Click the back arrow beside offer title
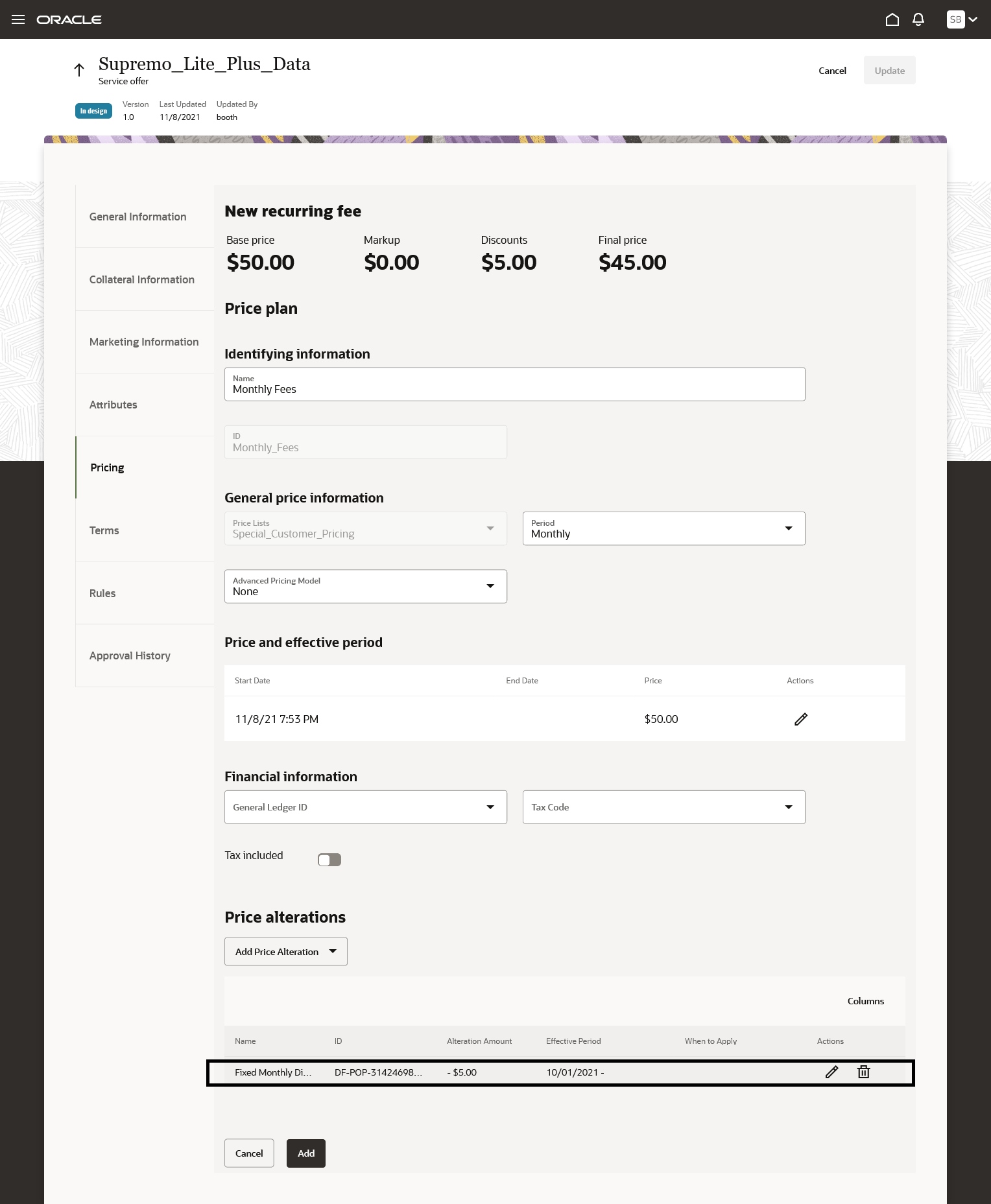The height and width of the screenshot is (1204, 991). coord(79,70)
